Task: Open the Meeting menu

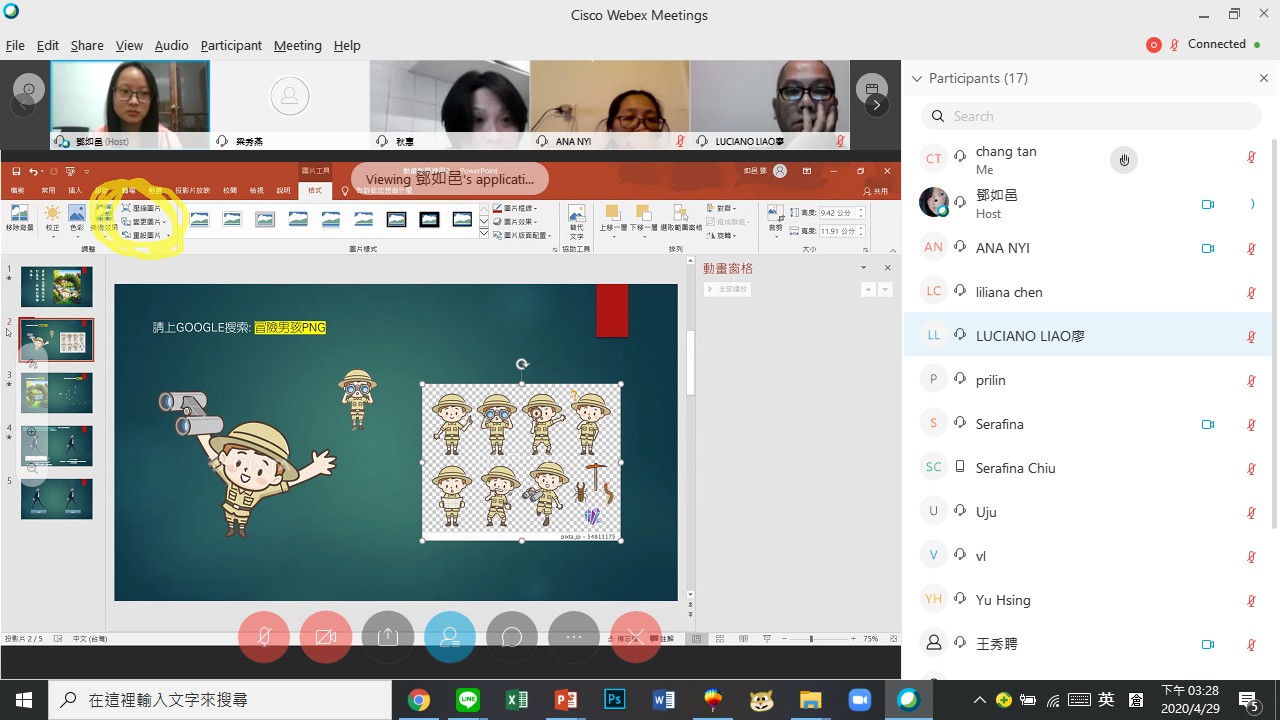Action: pyautogui.click(x=297, y=45)
